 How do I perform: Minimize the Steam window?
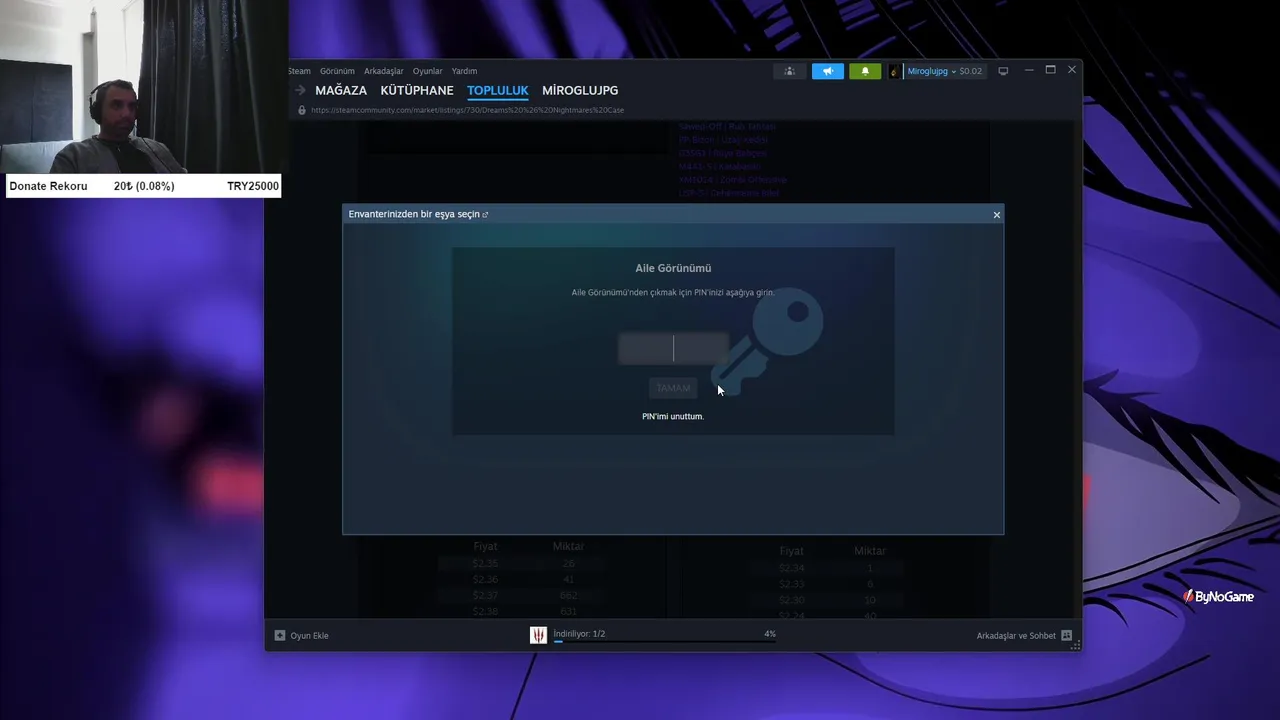[1030, 70]
